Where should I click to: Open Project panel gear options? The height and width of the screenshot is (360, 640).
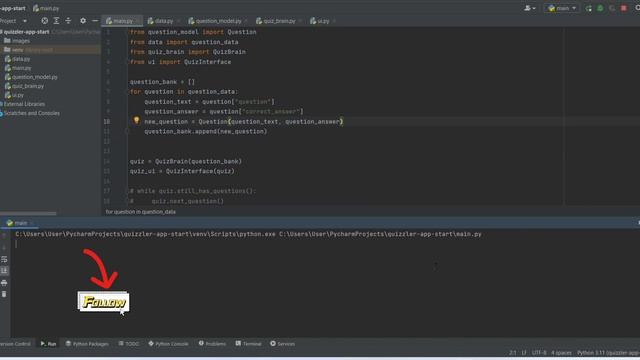tap(83, 21)
